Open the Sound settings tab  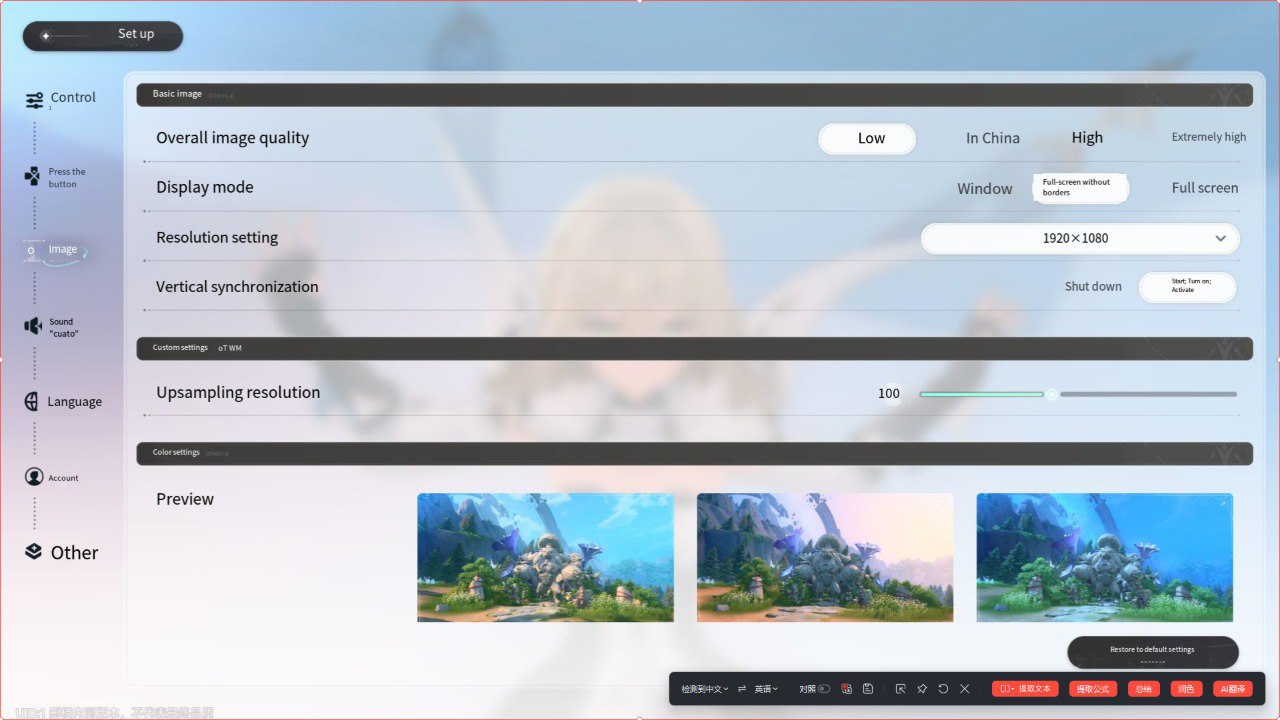click(x=52, y=327)
